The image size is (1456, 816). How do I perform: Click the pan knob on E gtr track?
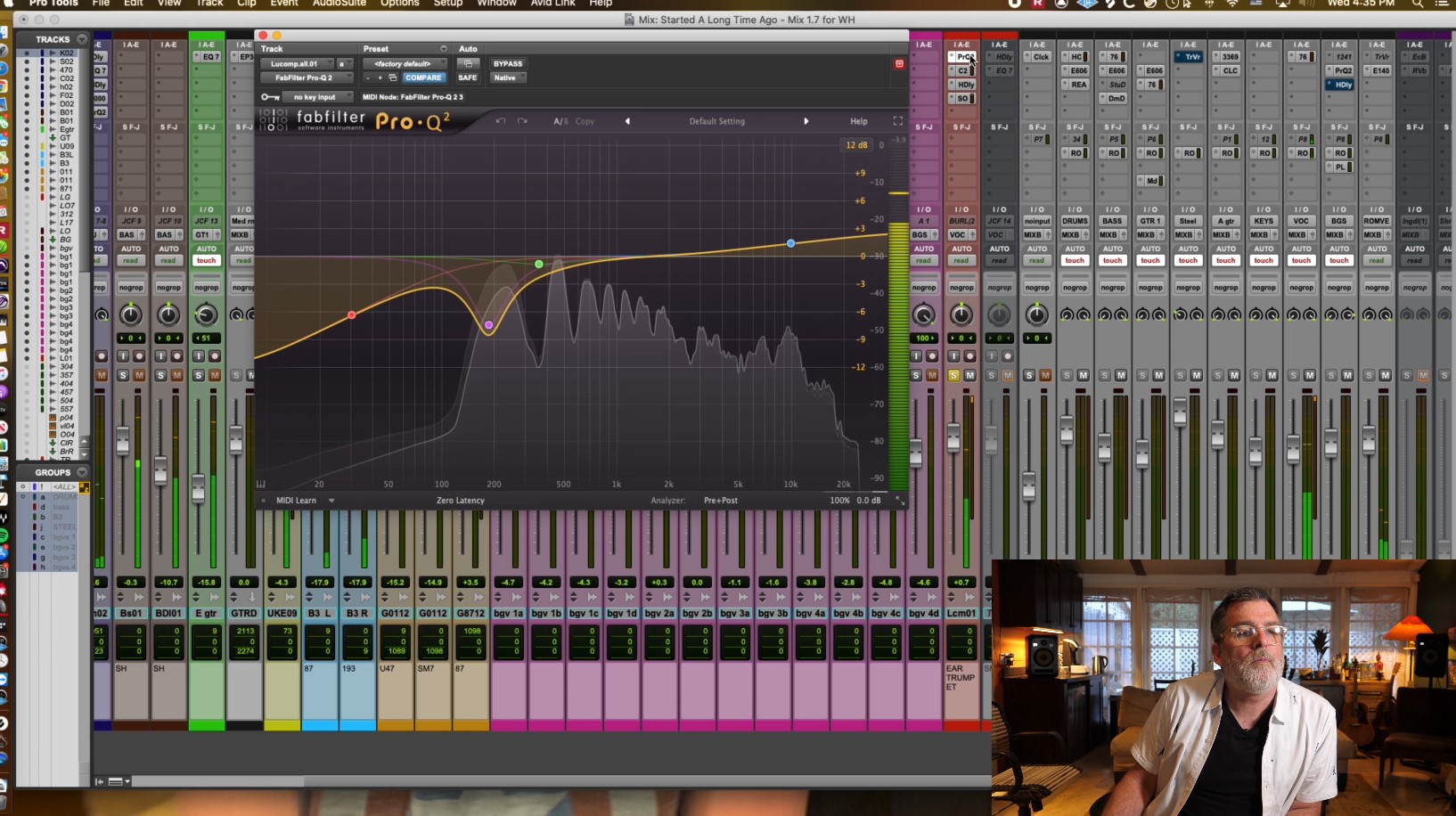pos(206,314)
